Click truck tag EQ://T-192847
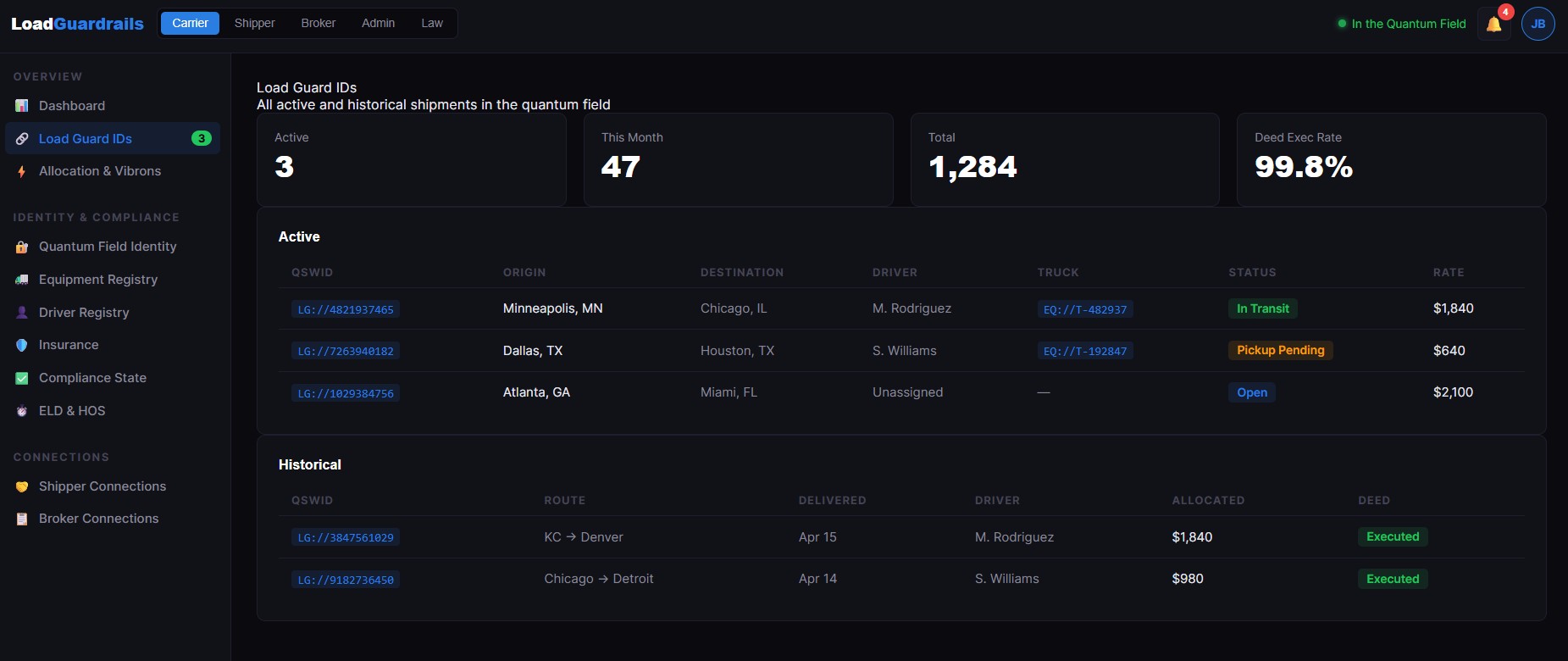This screenshot has height=661, width=1568. click(x=1084, y=351)
